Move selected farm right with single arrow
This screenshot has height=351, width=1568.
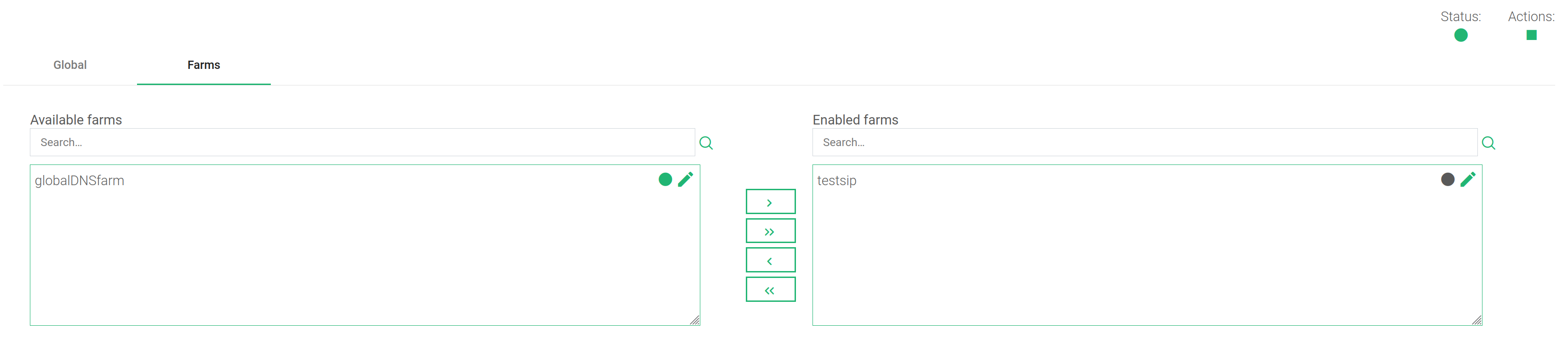point(770,202)
